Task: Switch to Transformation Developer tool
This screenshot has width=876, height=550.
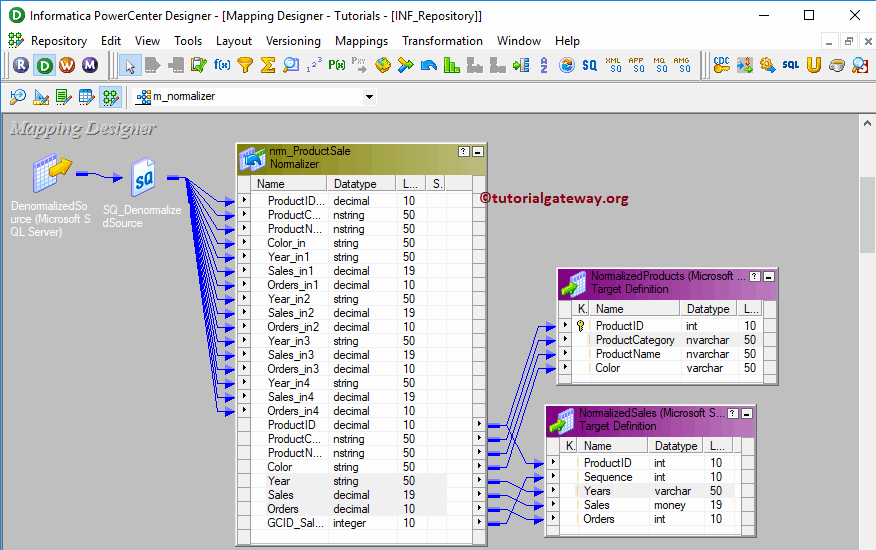Action: point(63,97)
